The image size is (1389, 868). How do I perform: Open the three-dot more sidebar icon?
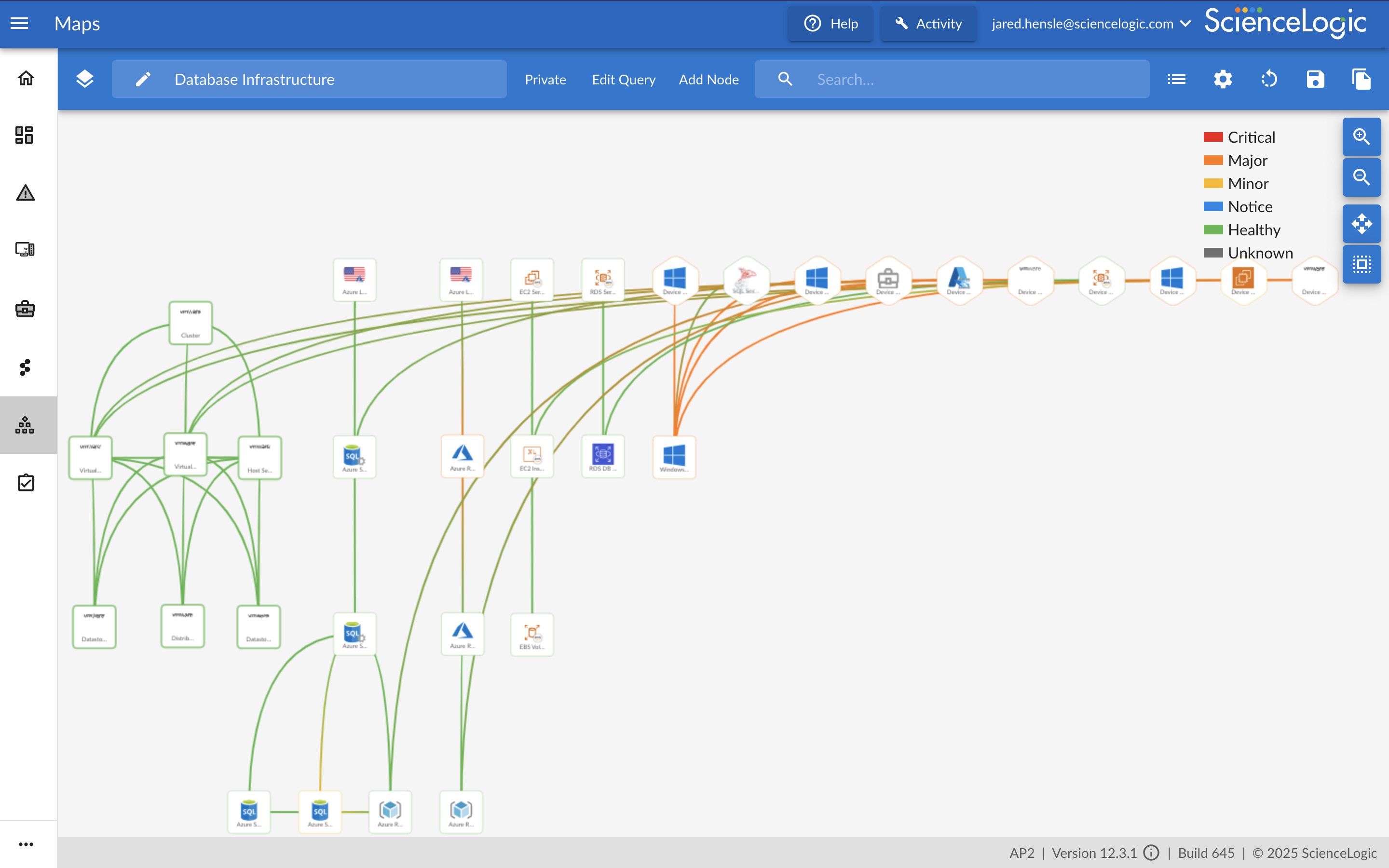(x=26, y=844)
